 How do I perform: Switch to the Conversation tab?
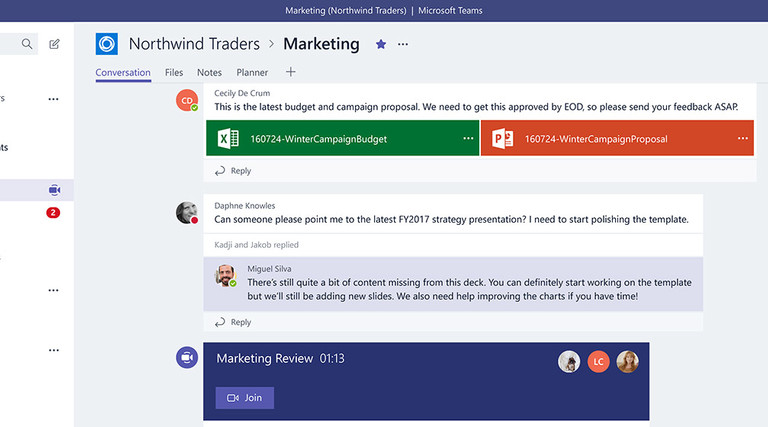(123, 72)
